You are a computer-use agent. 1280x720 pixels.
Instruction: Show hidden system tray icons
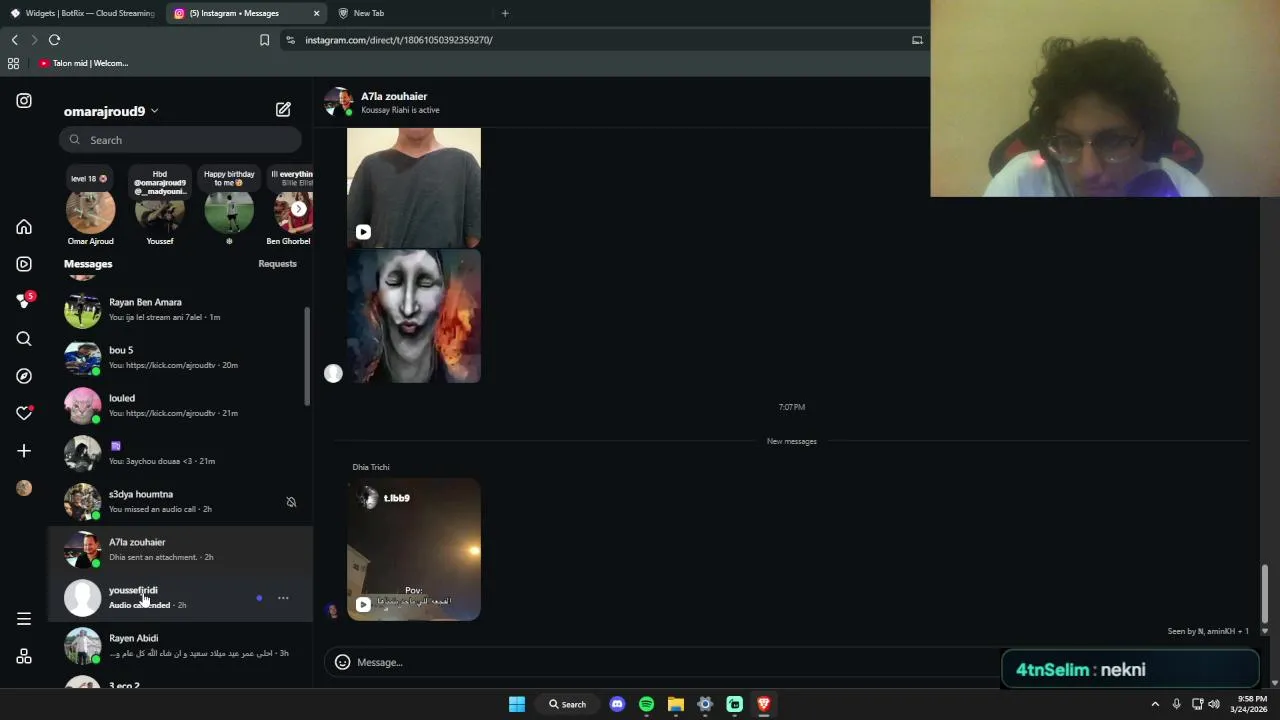click(x=1155, y=704)
